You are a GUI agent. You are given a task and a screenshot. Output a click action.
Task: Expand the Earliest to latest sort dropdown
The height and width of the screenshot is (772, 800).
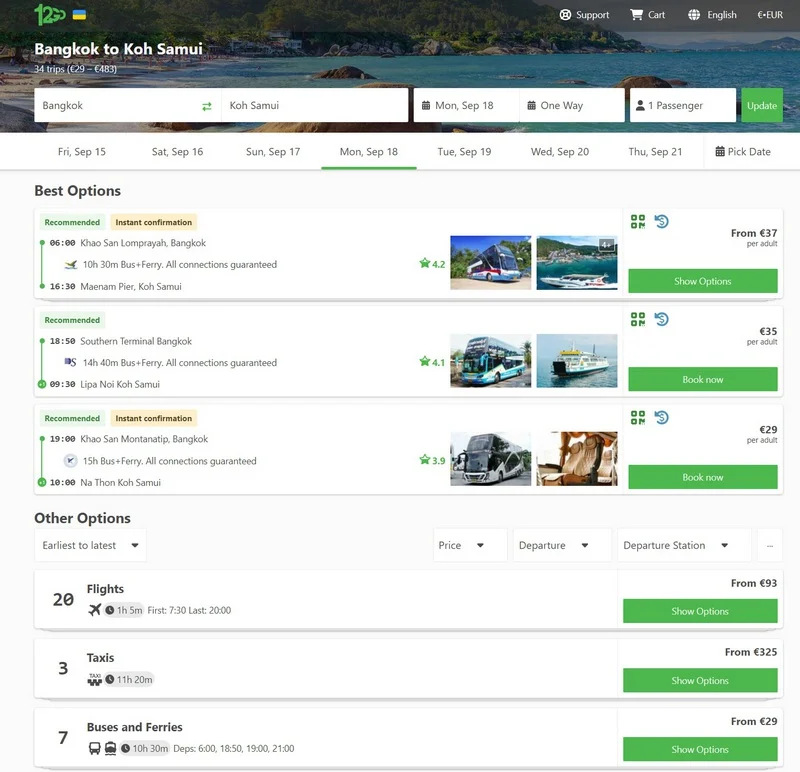click(x=90, y=546)
